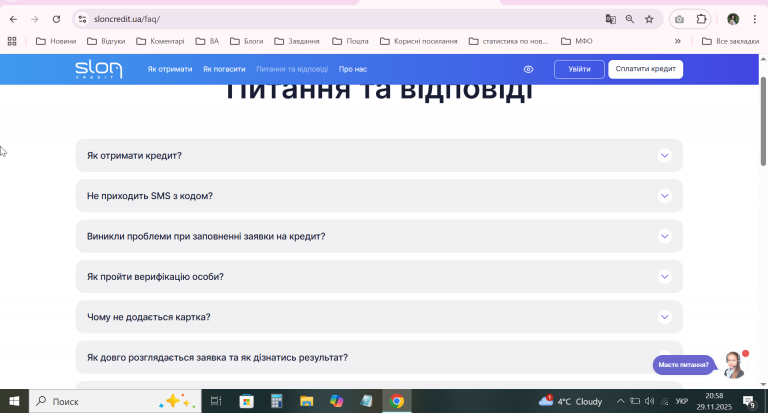Toggle the accessibility eye icon in header
Screen dimensions: 768x413
[x=528, y=70]
